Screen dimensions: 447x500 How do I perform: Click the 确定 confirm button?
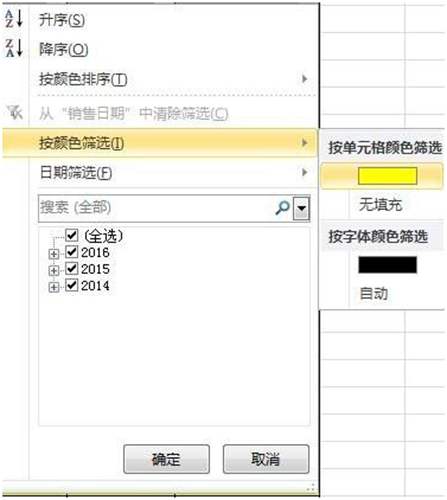pyautogui.click(x=166, y=459)
